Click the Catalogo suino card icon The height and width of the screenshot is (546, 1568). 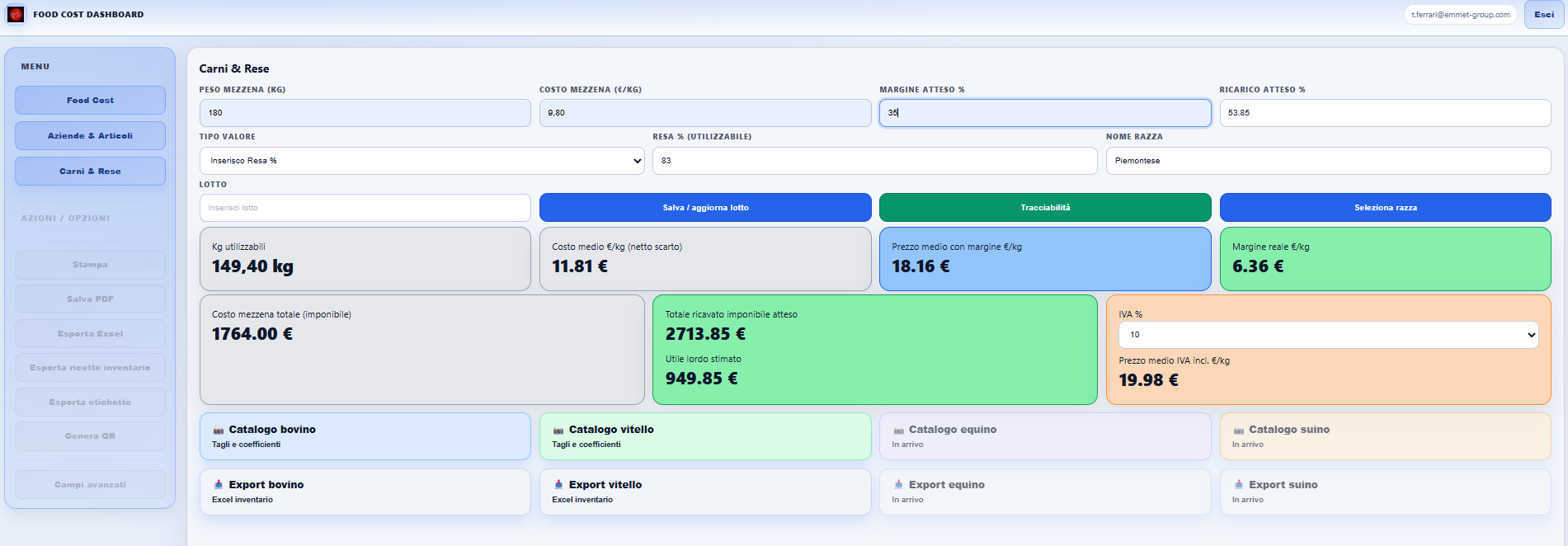click(1239, 431)
